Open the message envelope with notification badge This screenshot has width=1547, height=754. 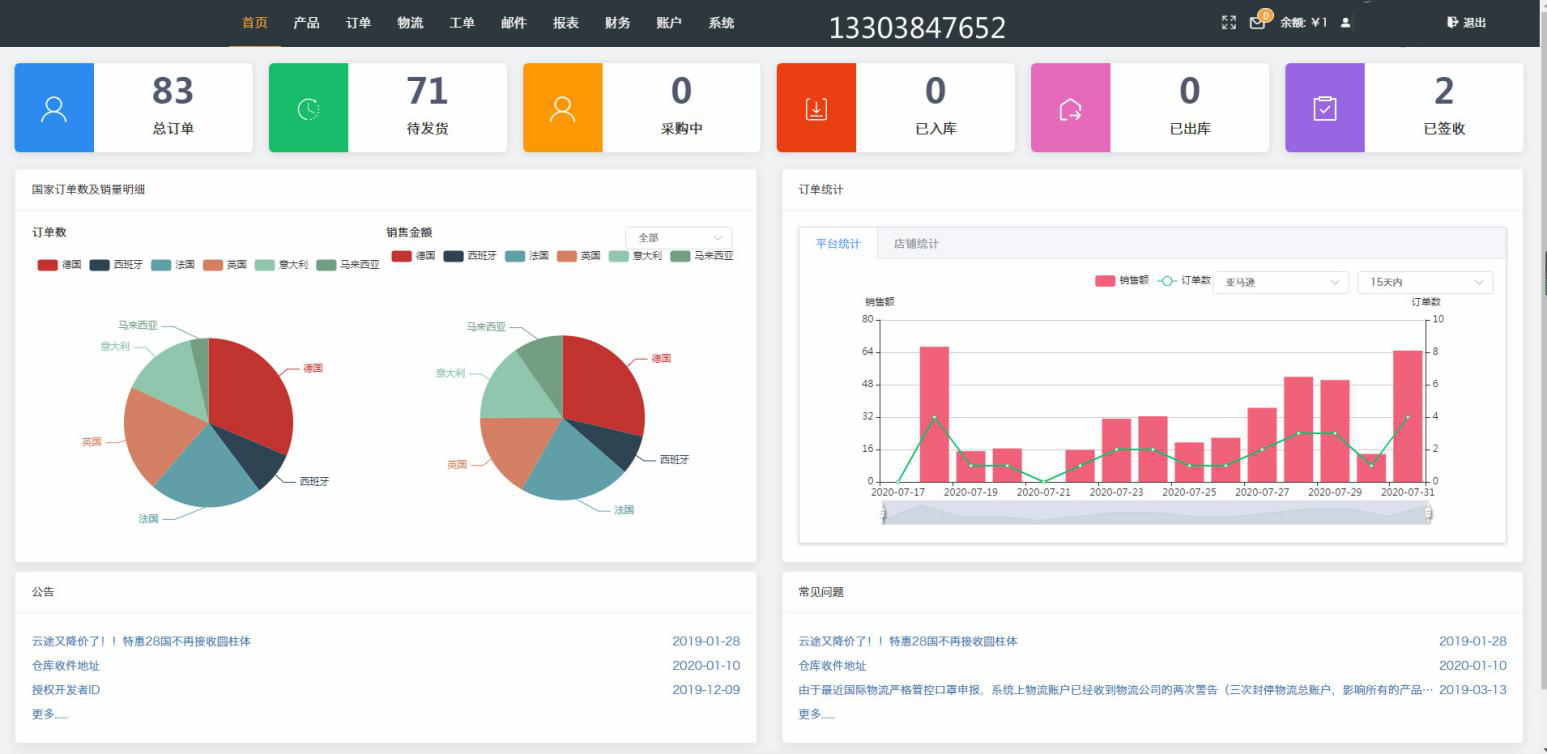point(1257,22)
